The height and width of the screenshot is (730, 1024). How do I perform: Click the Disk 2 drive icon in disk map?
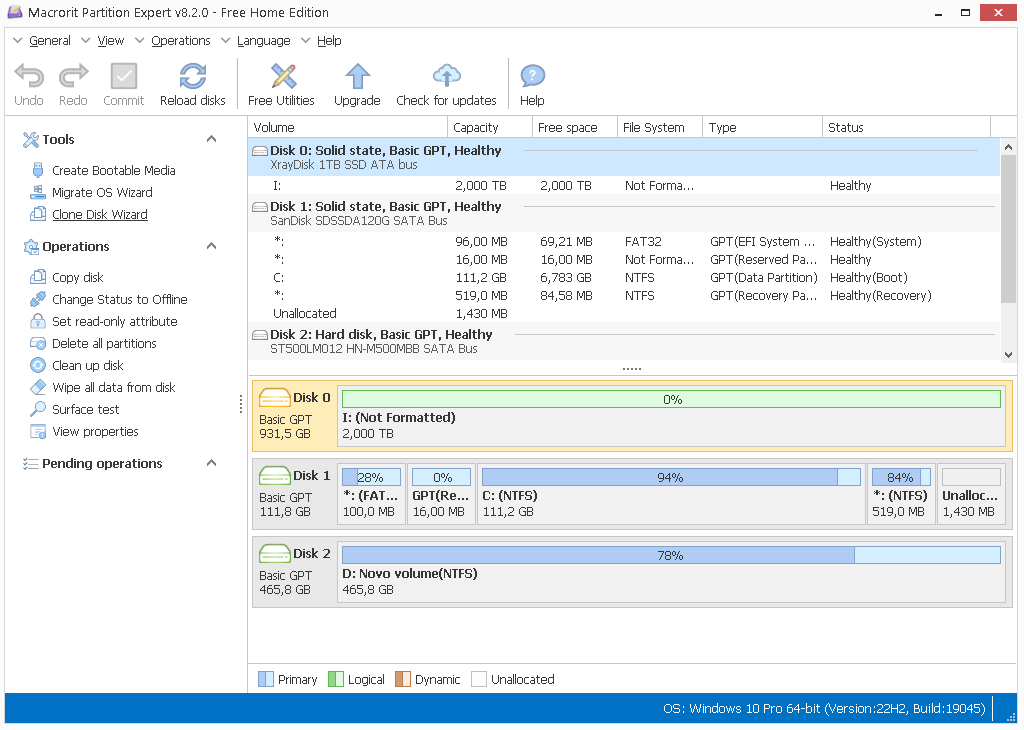[275, 554]
